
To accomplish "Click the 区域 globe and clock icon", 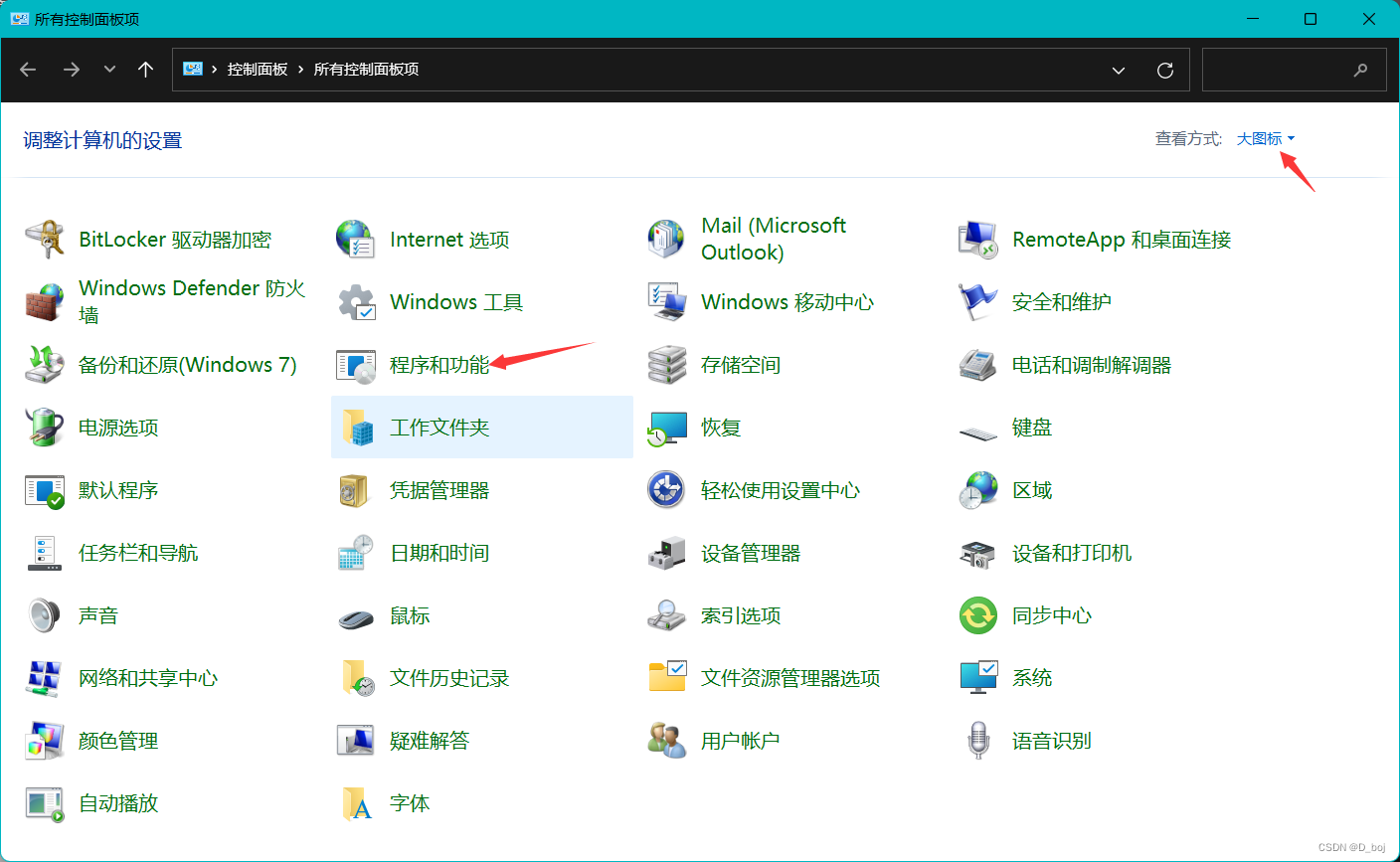I will 977,490.
